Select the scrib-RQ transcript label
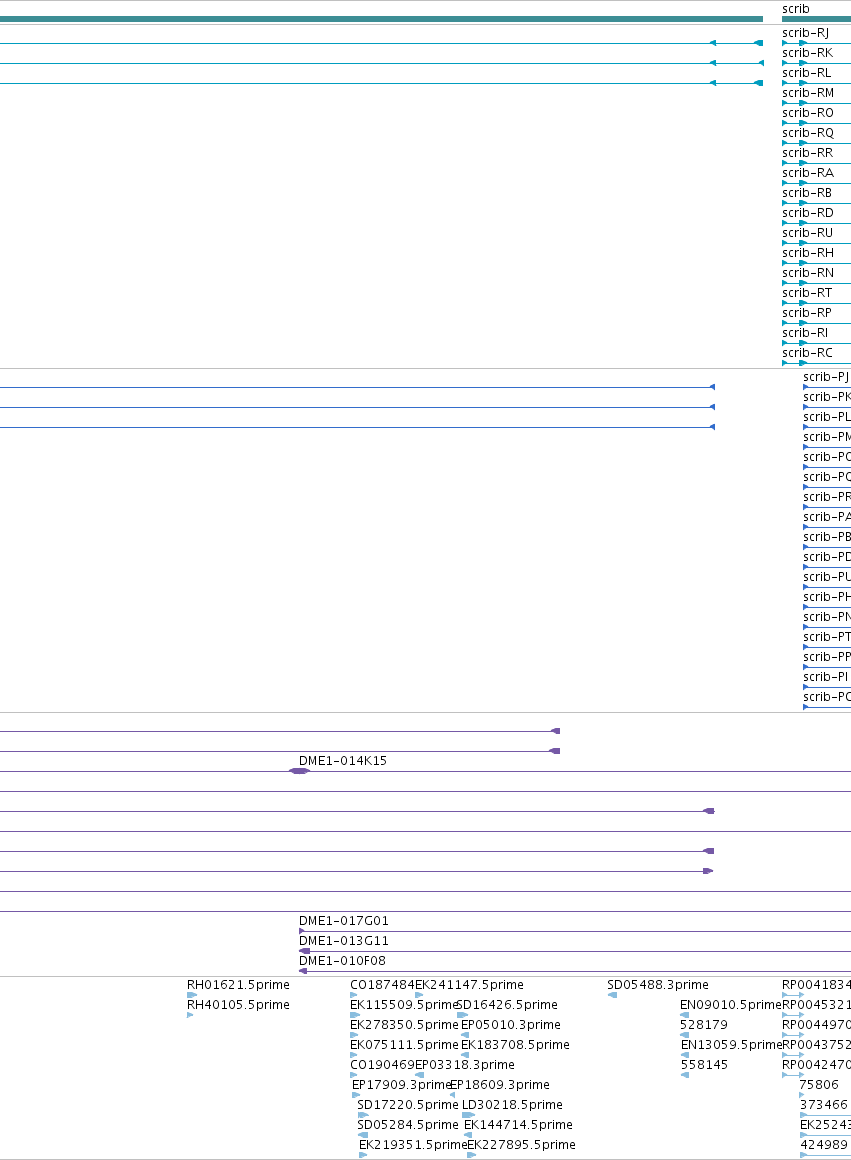The height and width of the screenshot is (1160, 851). [808, 132]
